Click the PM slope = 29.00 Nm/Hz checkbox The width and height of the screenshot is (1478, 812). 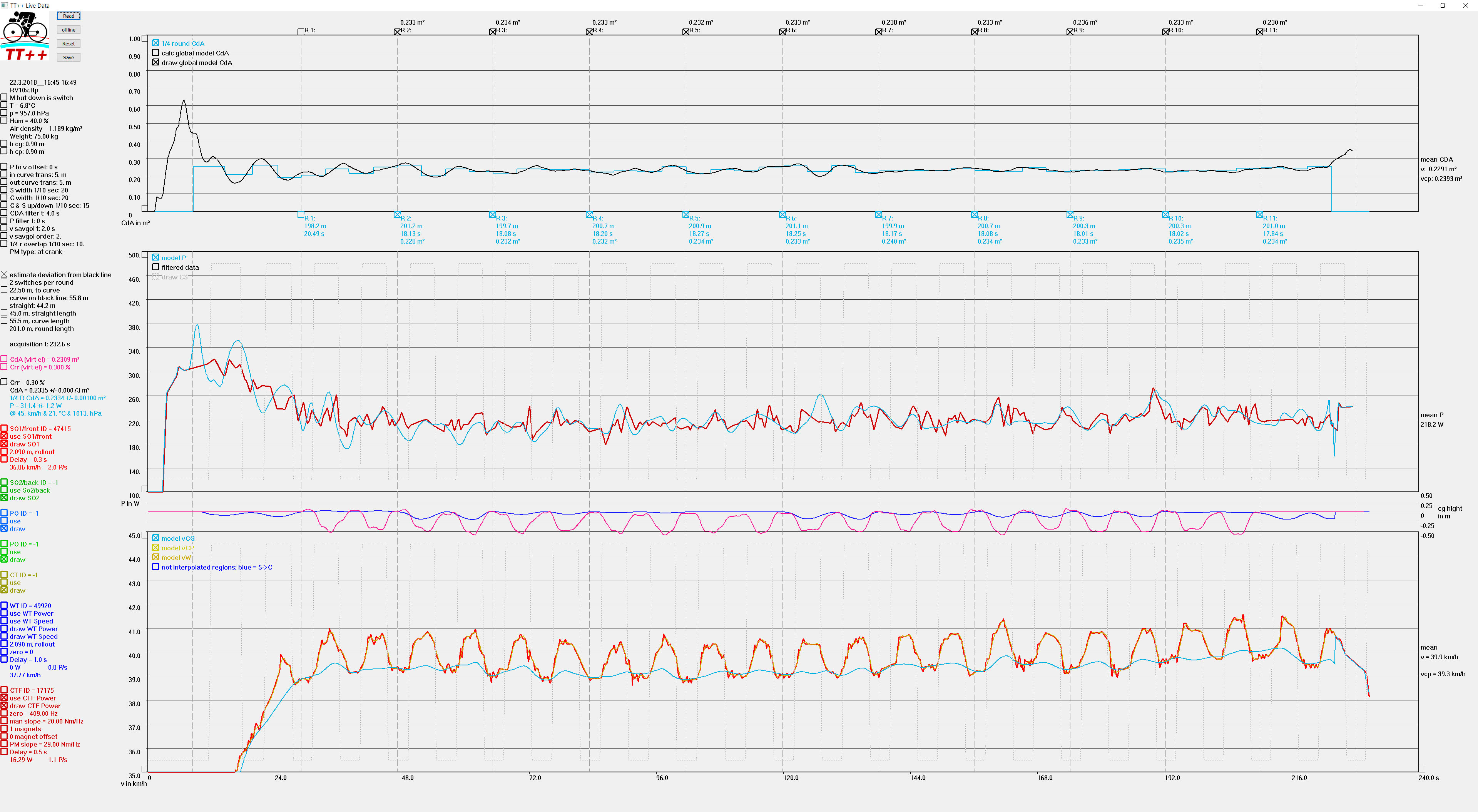tap(4, 744)
